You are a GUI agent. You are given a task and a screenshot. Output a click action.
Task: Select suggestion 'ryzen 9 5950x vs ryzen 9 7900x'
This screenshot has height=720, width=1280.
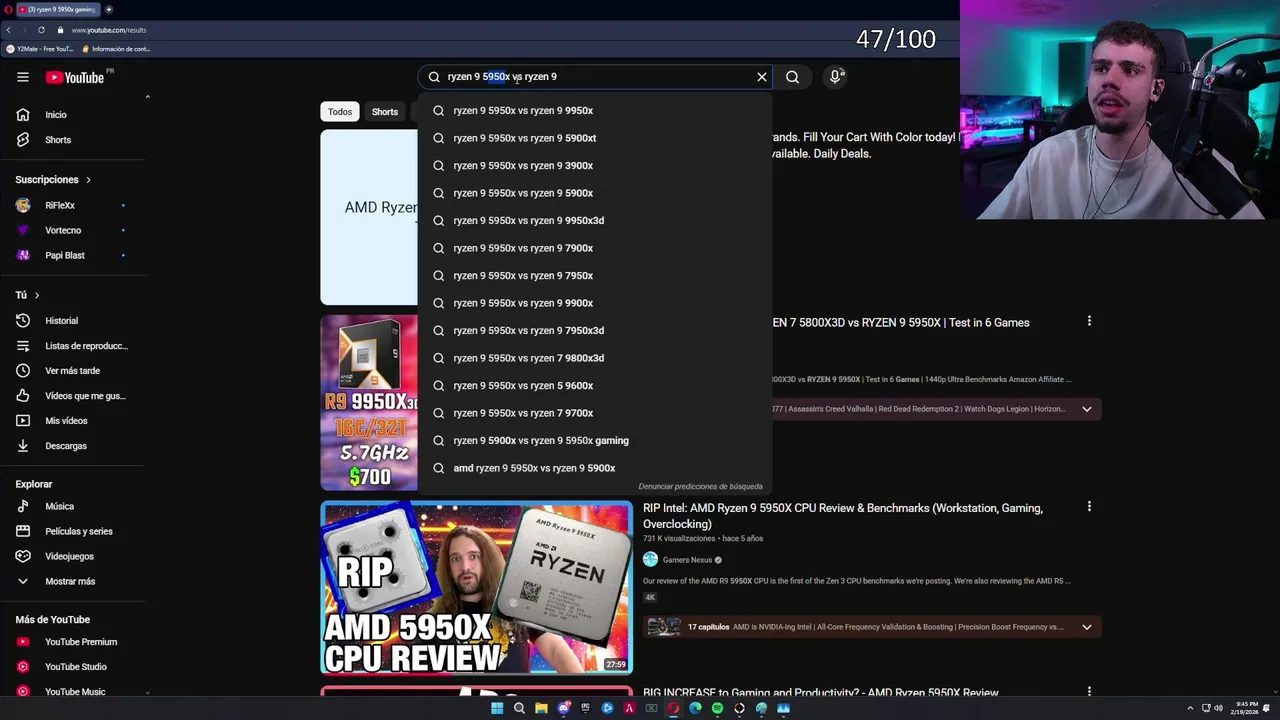click(595, 248)
